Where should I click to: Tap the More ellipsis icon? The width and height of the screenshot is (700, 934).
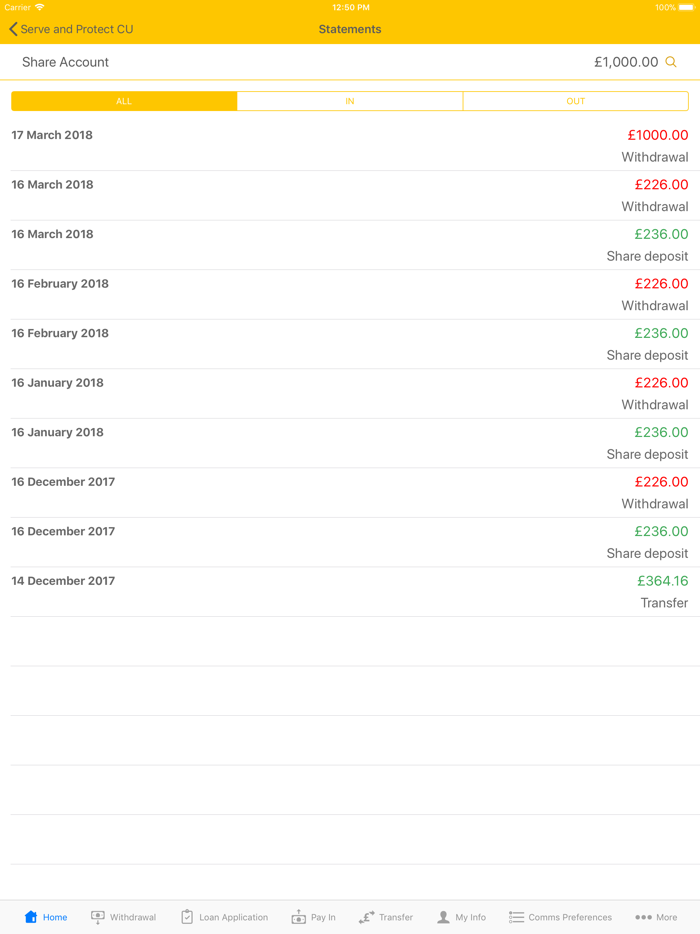[x=643, y=917]
